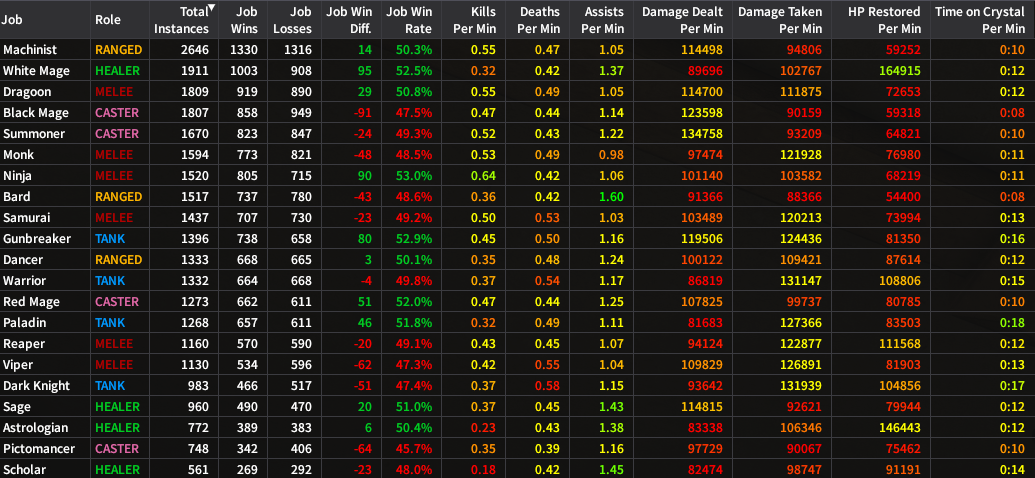Select the Gunbreaker job name

coord(36,238)
